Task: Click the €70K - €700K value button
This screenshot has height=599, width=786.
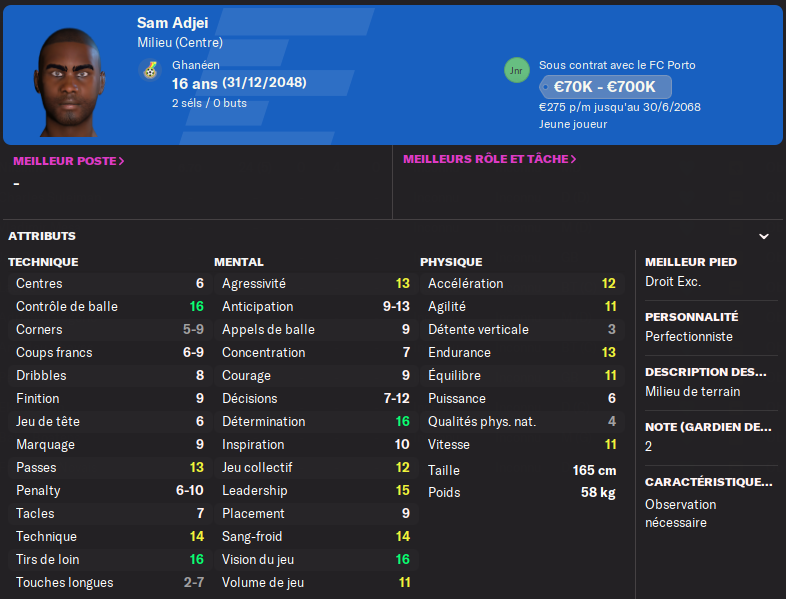Action: (x=605, y=87)
